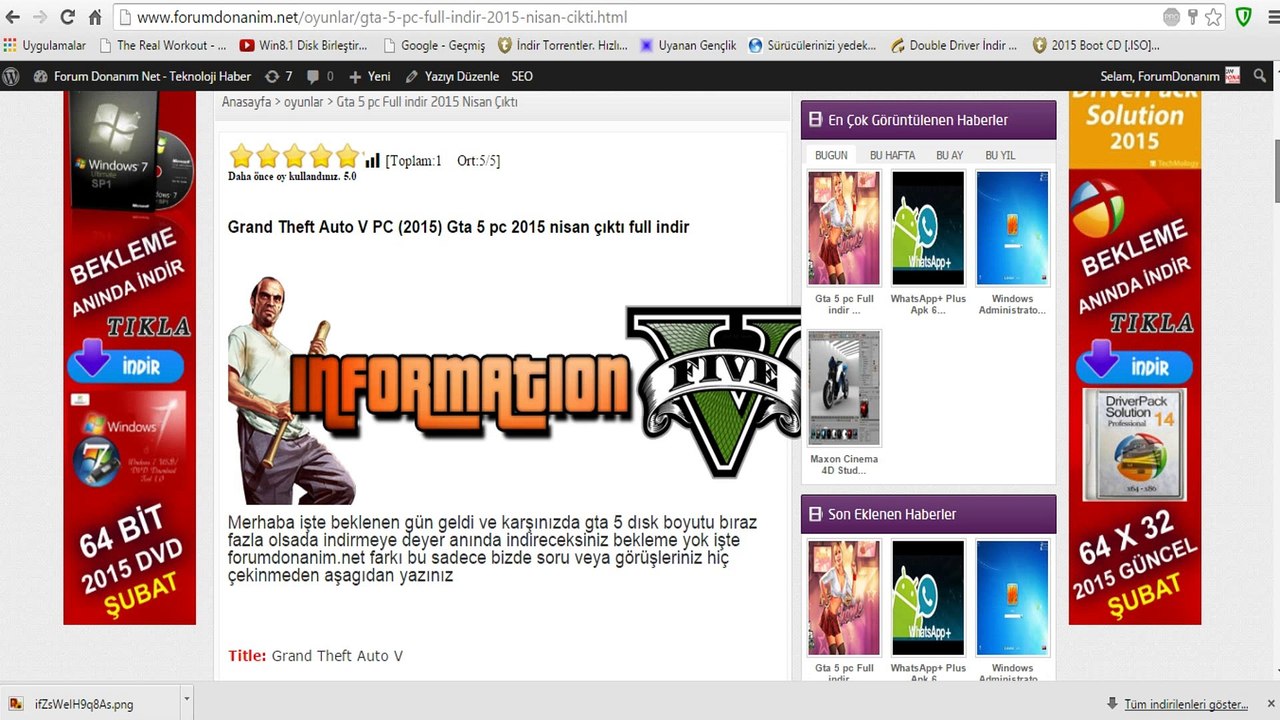This screenshot has width=1280, height=720.
Task: Click the browser forward arrow
Action: 40,17
